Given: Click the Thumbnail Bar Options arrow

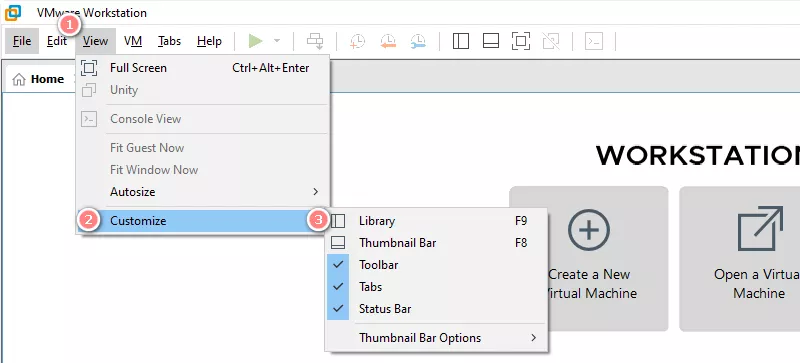Looking at the screenshot, I should point(534,337).
